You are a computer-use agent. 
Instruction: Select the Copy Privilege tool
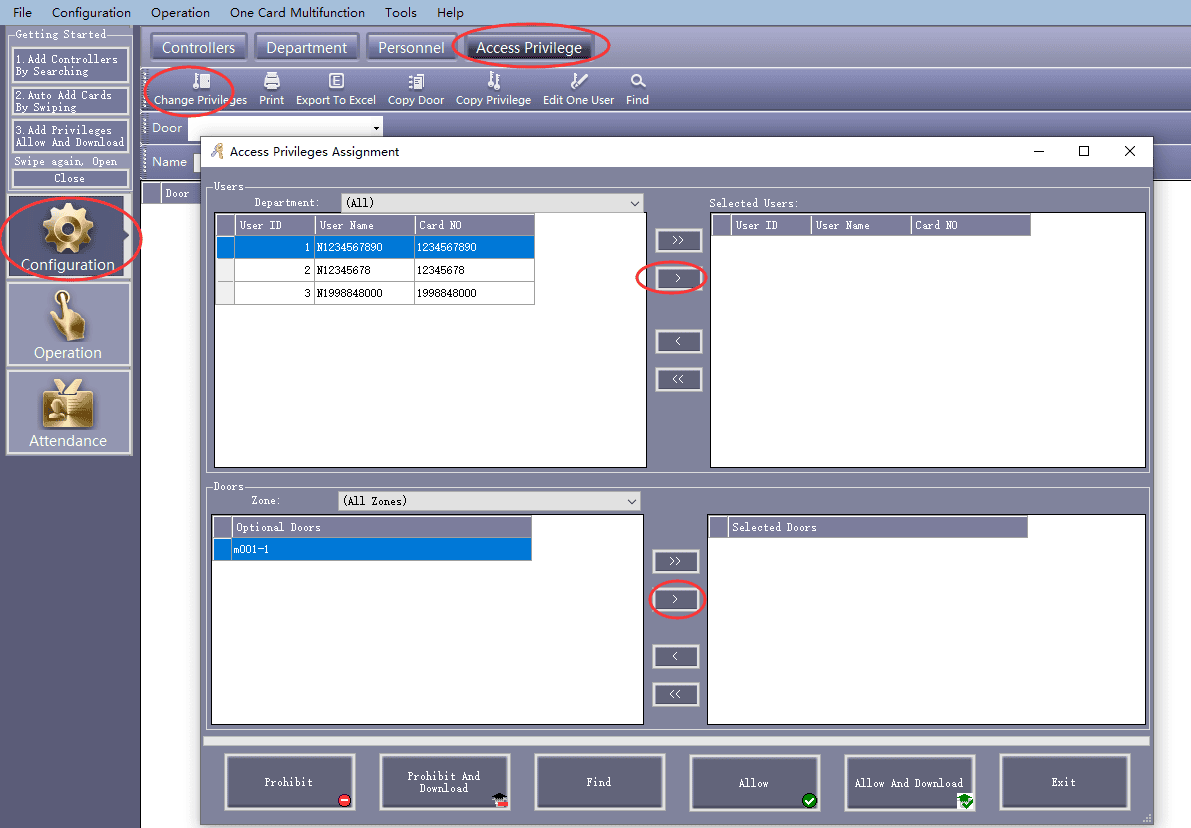(493, 90)
